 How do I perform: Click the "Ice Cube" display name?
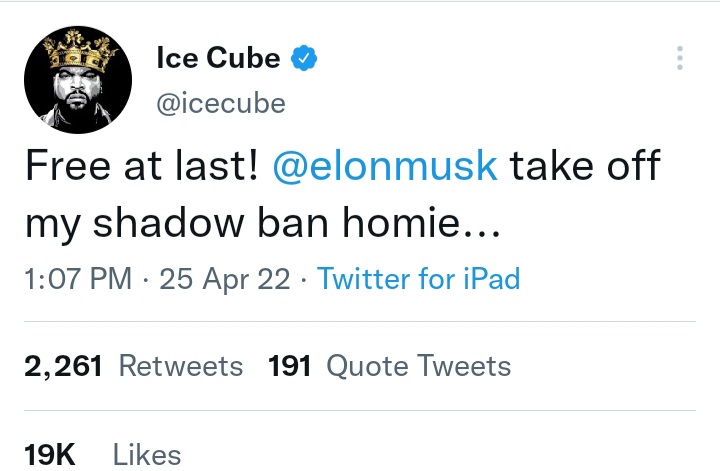pos(218,59)
